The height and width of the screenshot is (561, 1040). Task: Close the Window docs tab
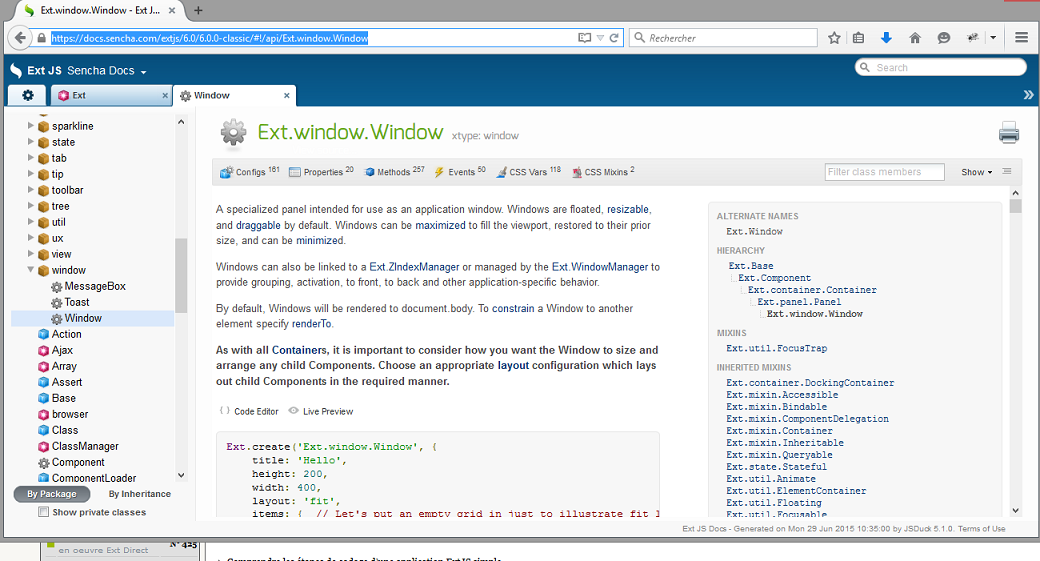[287, 95]
